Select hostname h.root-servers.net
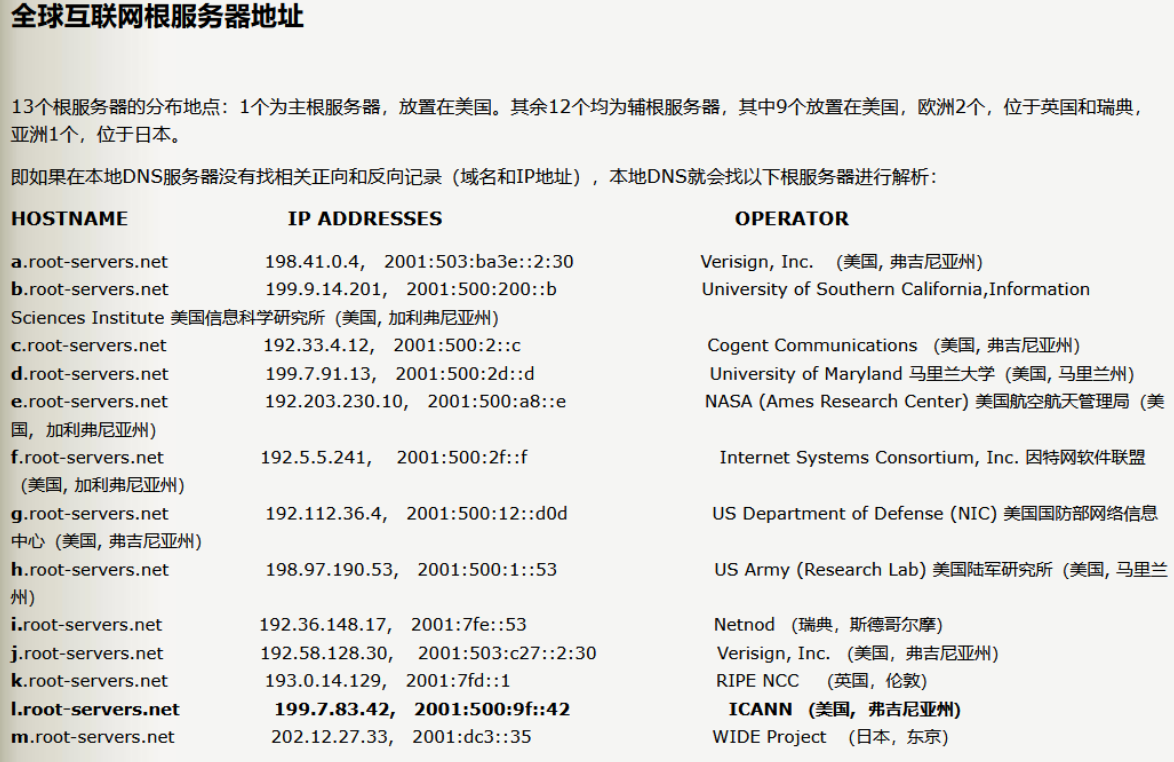 click(90, 570)
